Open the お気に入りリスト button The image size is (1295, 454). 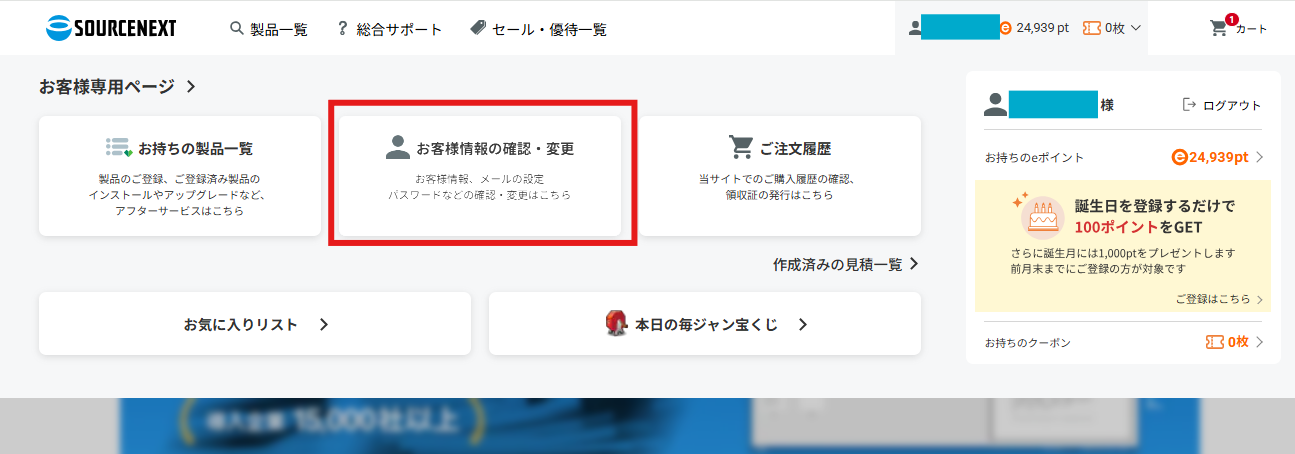255,323
